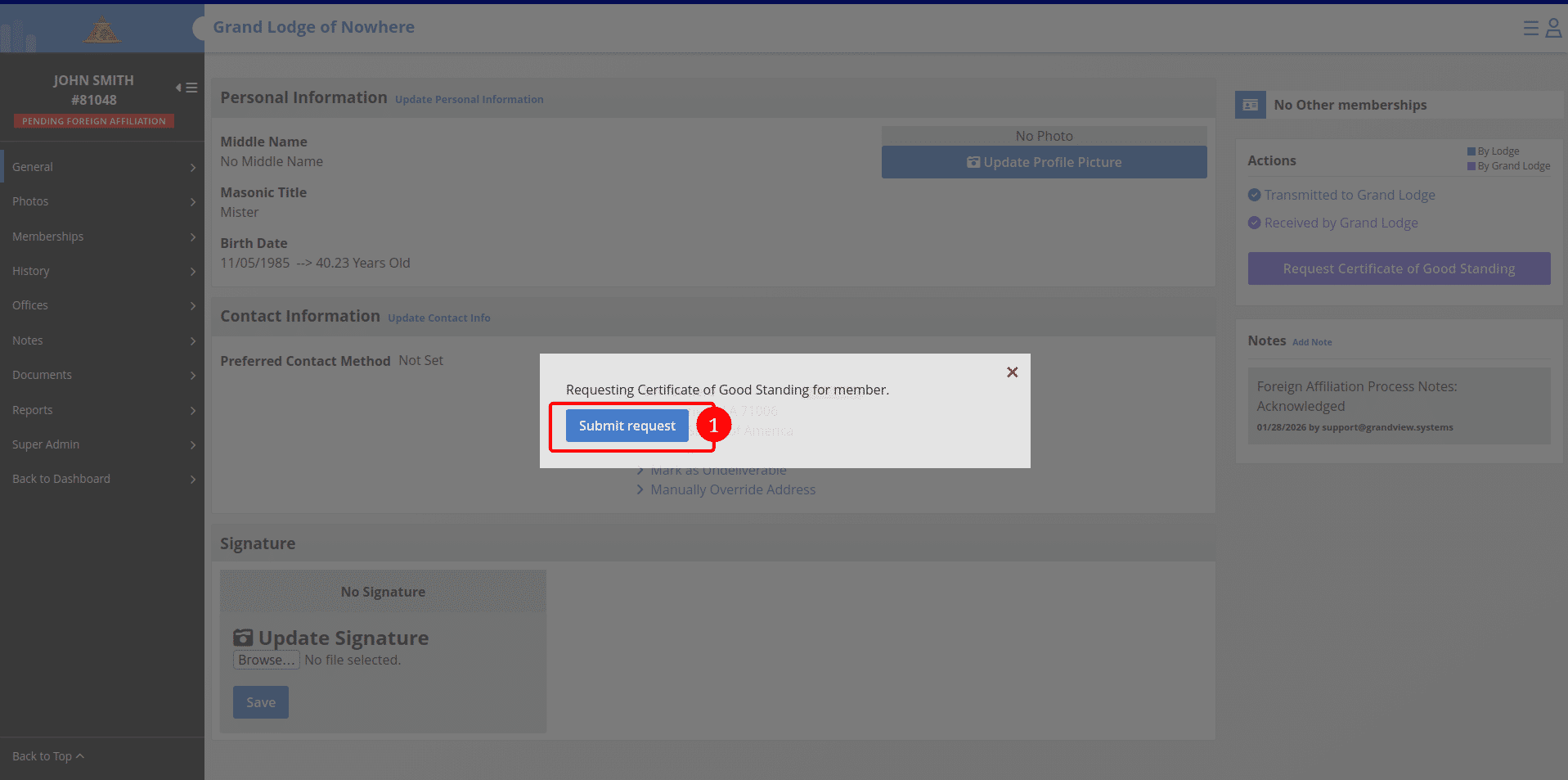
Task: Go Back to Dashboard from sidebar
Action: coord(102,479)
